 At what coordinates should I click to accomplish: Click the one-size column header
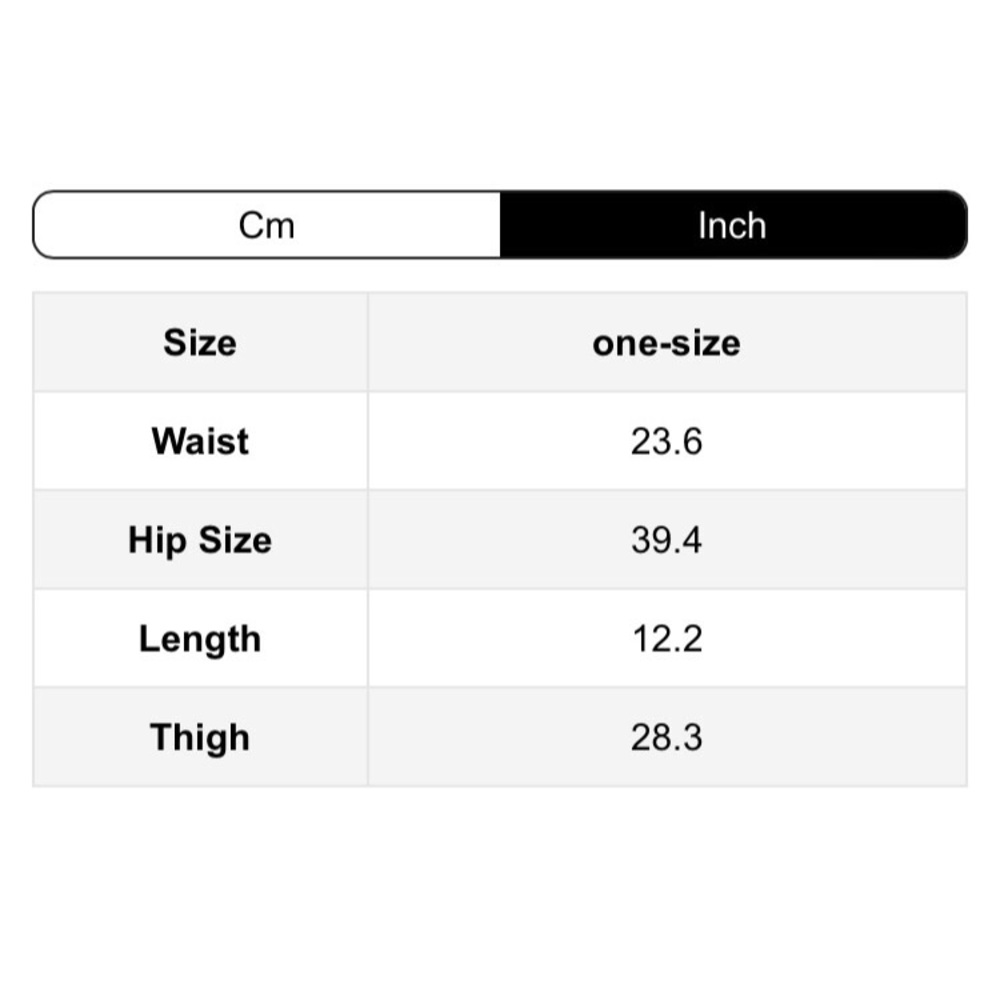pos(666,343)
